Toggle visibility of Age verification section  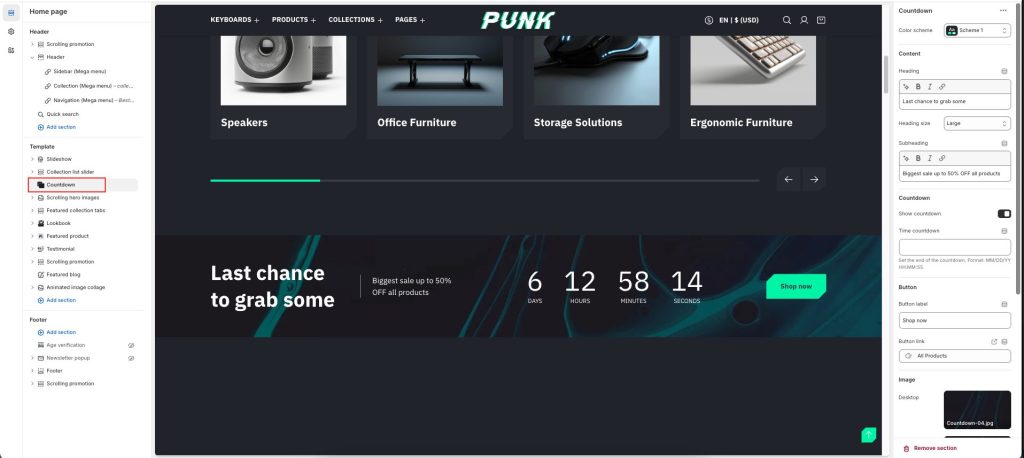(131, 345)
